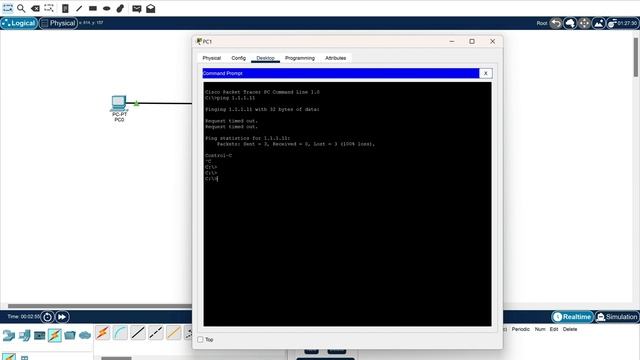Select the Draw Line tool
The width and height of the screenshot is (640, 360).
pos(79,8)
